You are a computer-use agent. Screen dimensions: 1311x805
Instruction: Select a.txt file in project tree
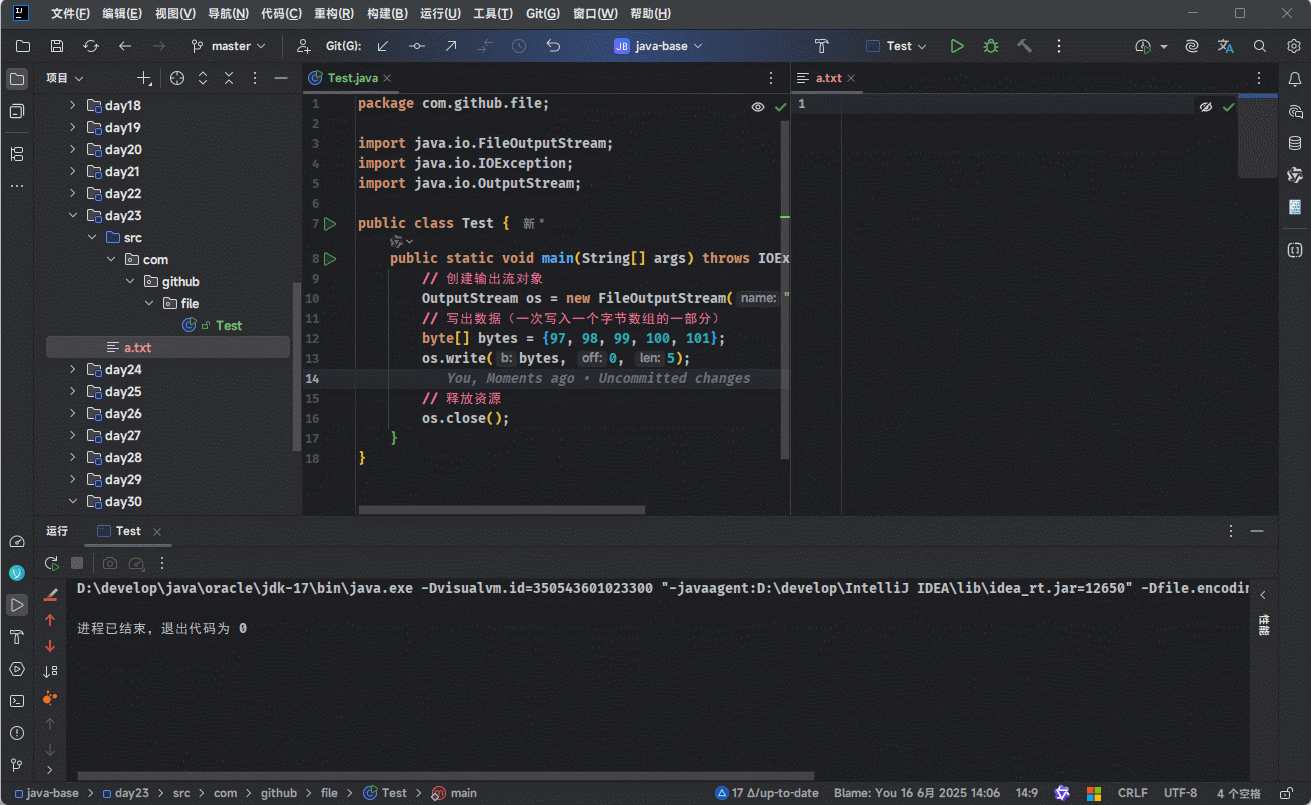point(137,348)
